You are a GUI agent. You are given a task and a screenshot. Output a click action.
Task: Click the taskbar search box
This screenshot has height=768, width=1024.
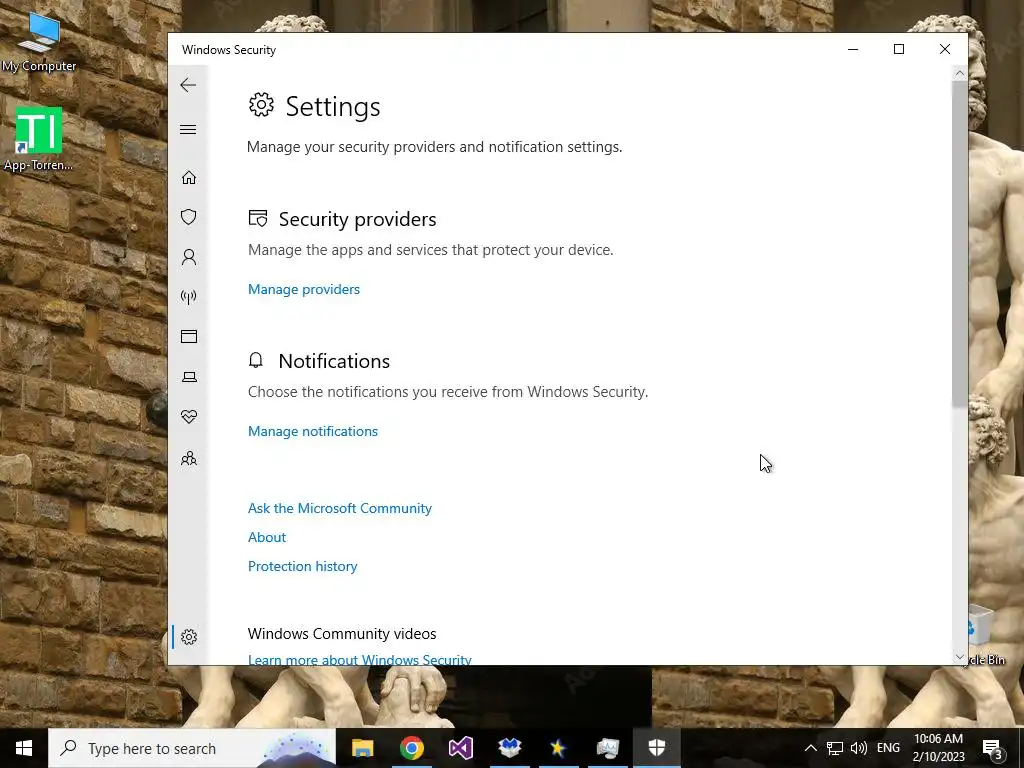pos(192,748)
